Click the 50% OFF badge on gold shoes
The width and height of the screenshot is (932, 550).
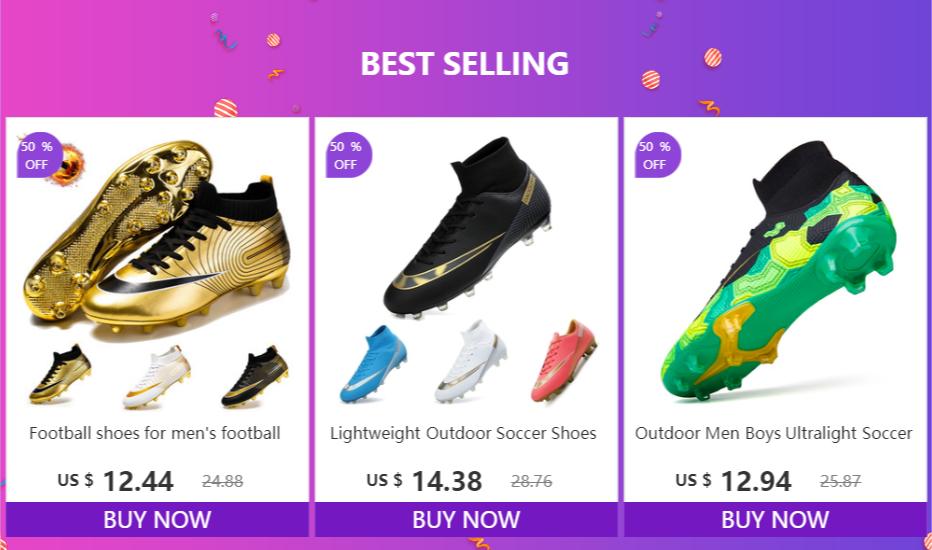point(39,155)
